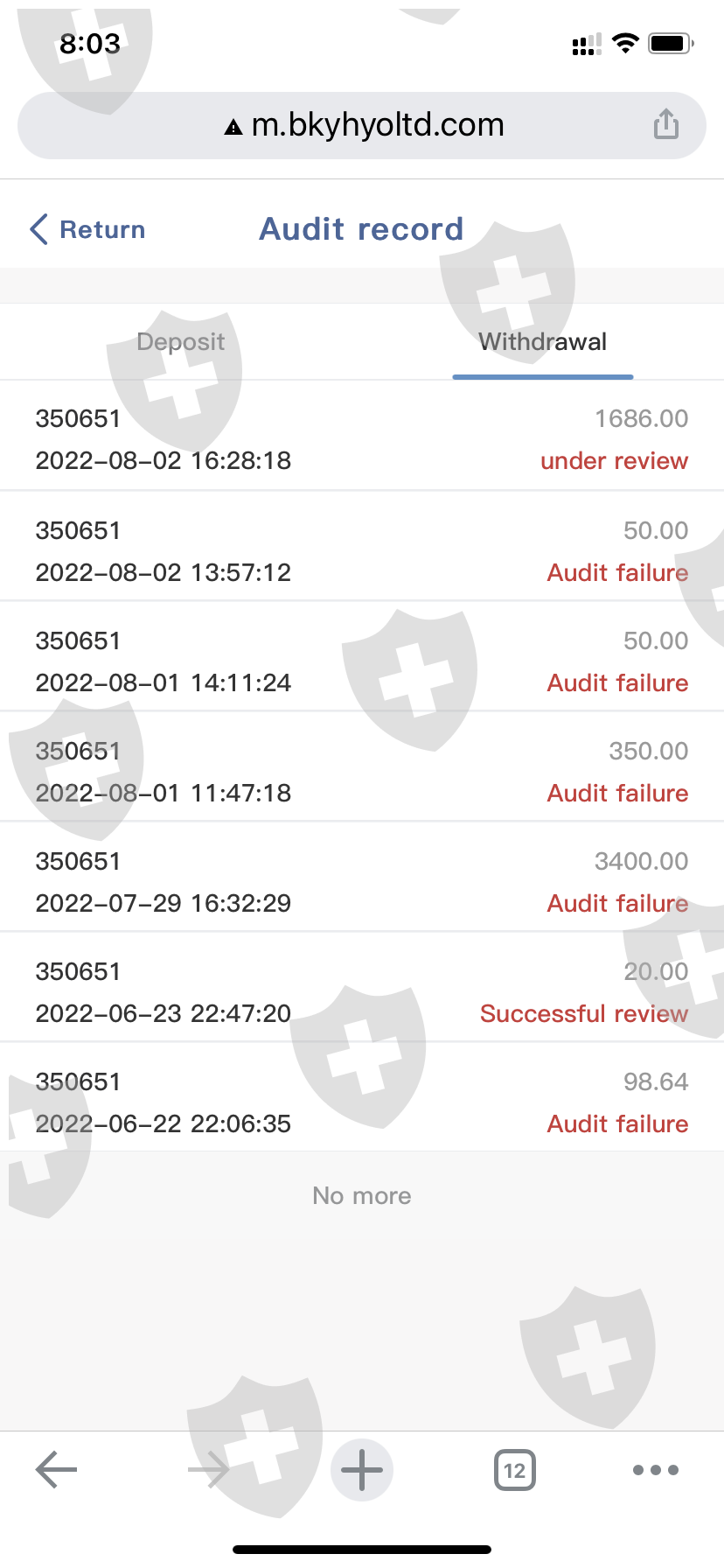724x1568 pixels.
Task: Tap the browser back arrow
Action: pyautogui.click(x=57, y=1470)
